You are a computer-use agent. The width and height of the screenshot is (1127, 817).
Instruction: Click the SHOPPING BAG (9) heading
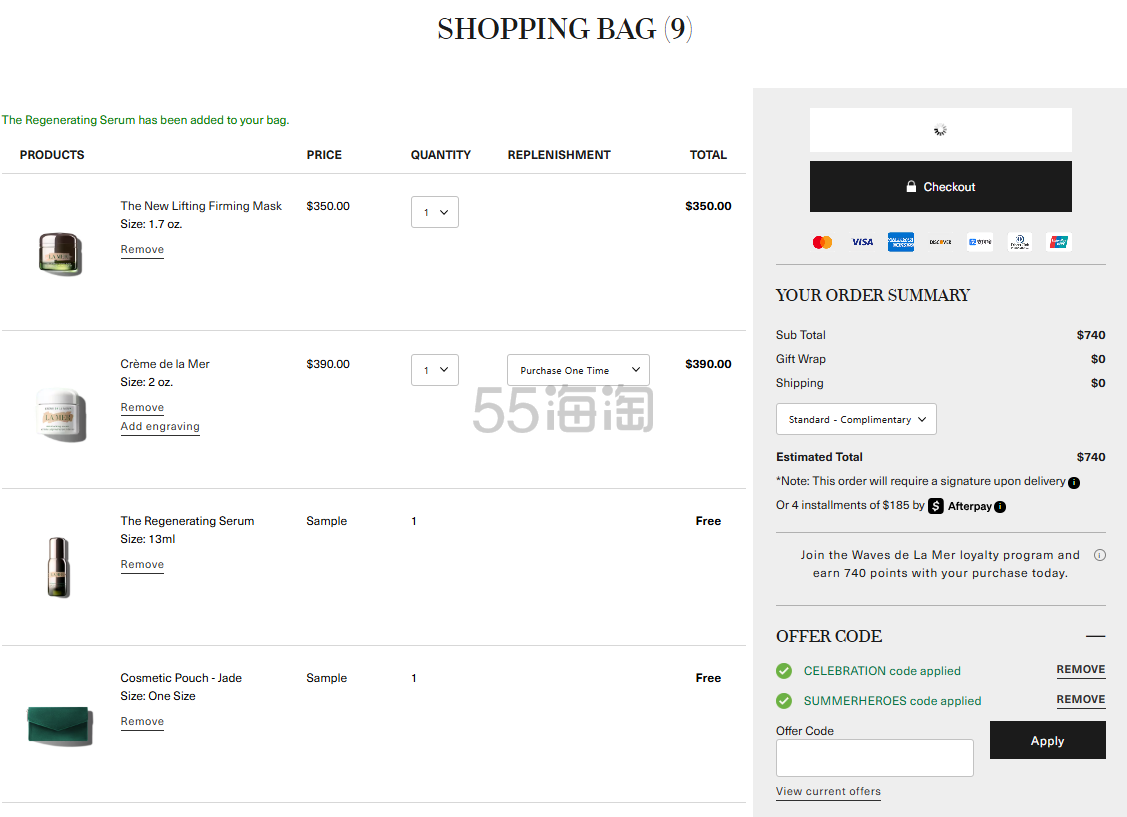click(x=565, y=29)
